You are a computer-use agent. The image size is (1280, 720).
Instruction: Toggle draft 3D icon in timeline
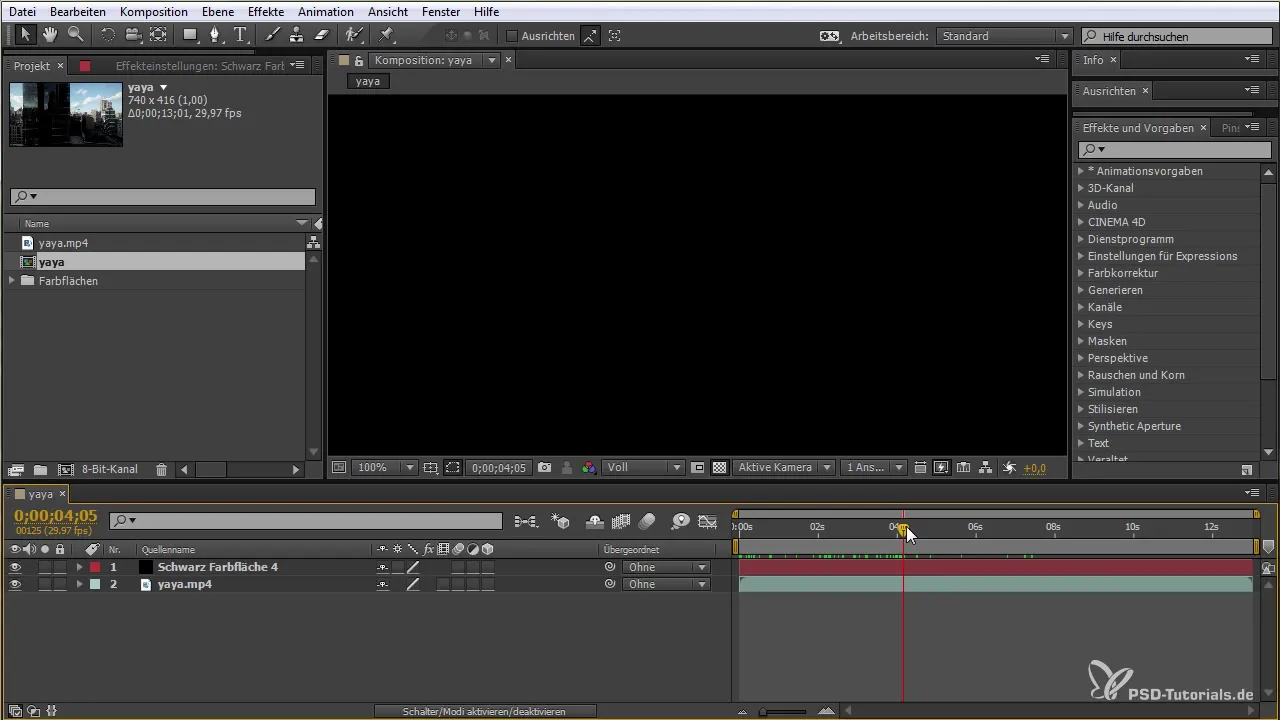click(562, 521)
